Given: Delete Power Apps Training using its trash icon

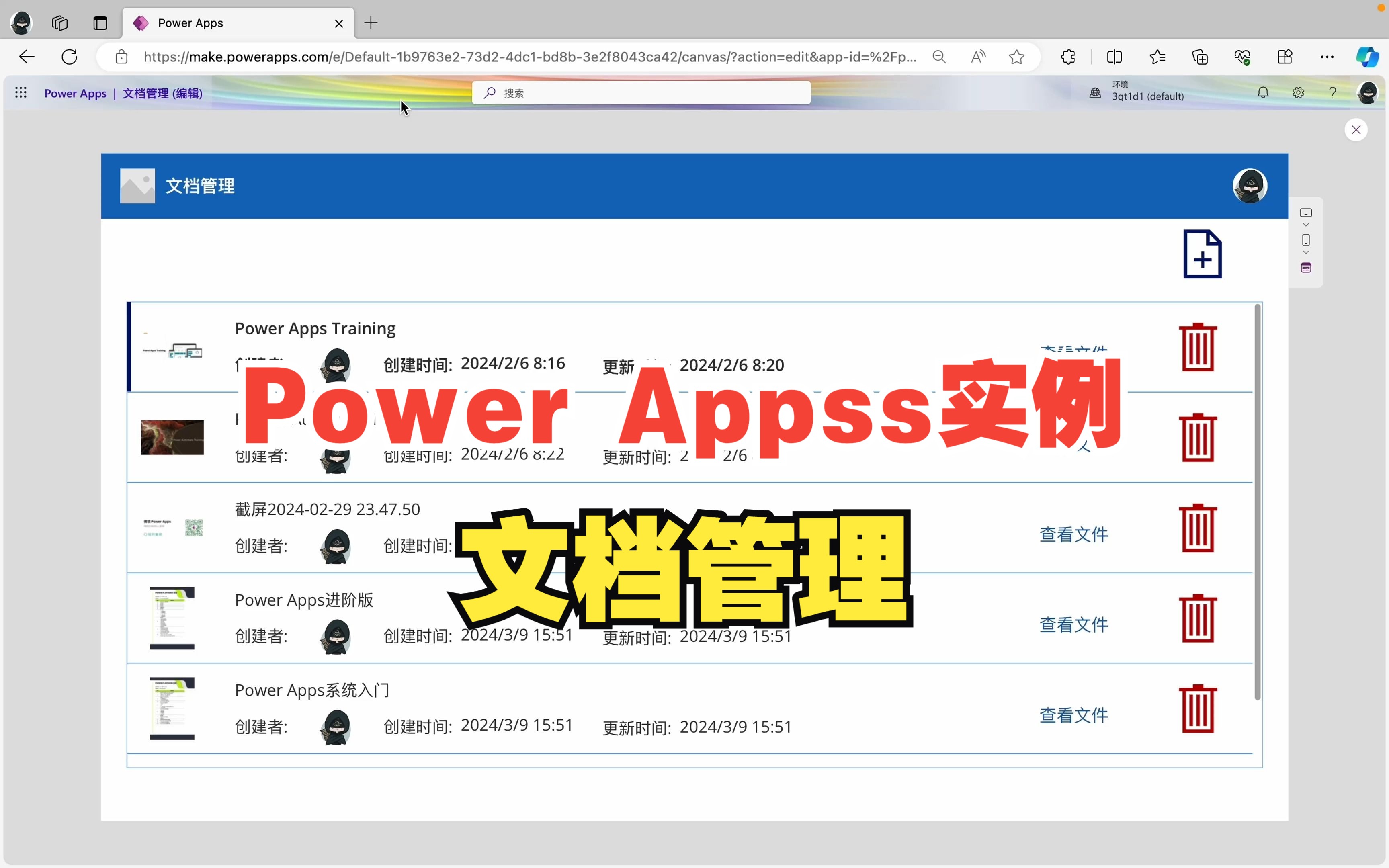Looking at the screenshot, I should [1198, 346].
